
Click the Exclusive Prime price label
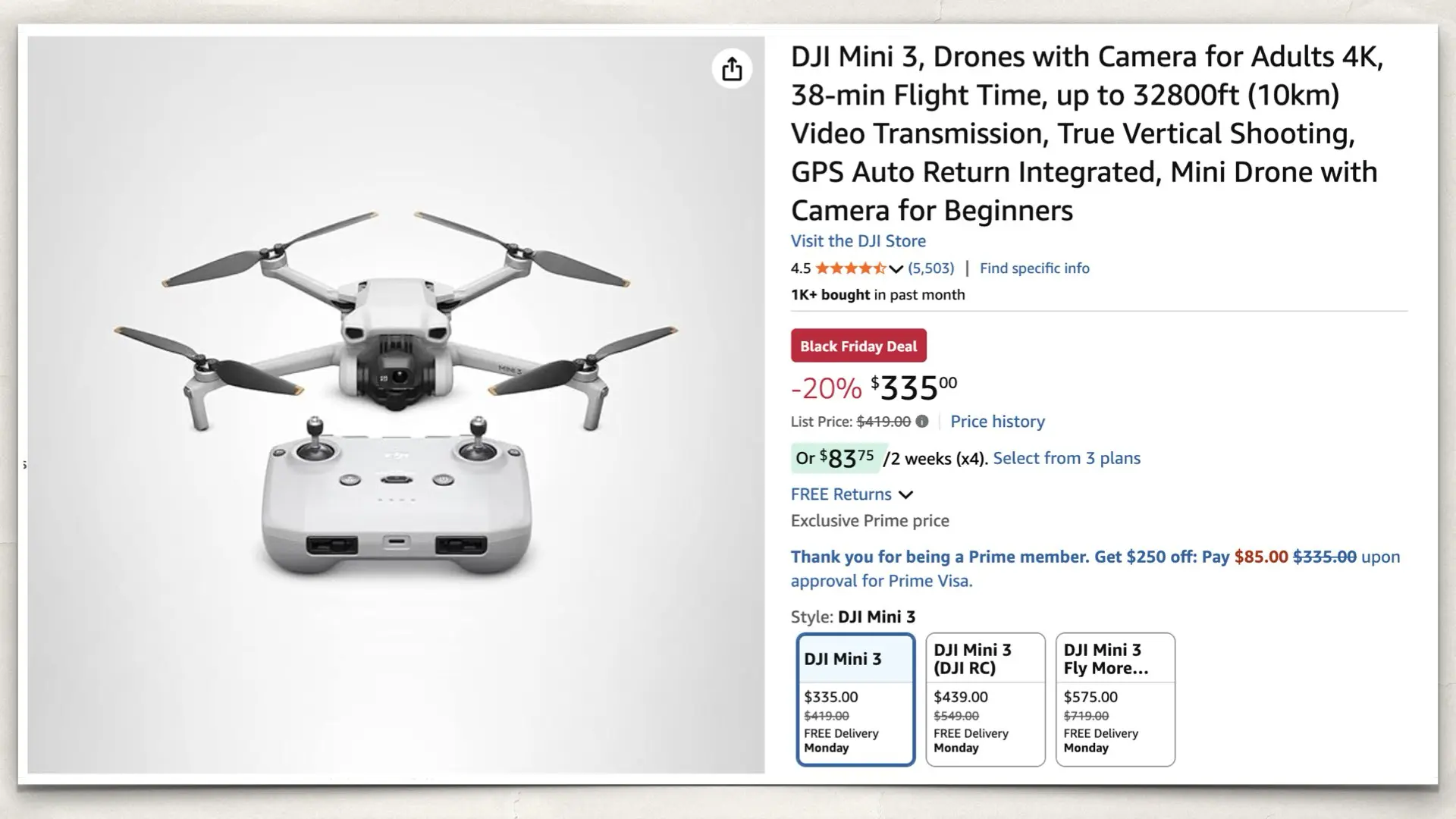pyautogui.click(x=869, y=520)
